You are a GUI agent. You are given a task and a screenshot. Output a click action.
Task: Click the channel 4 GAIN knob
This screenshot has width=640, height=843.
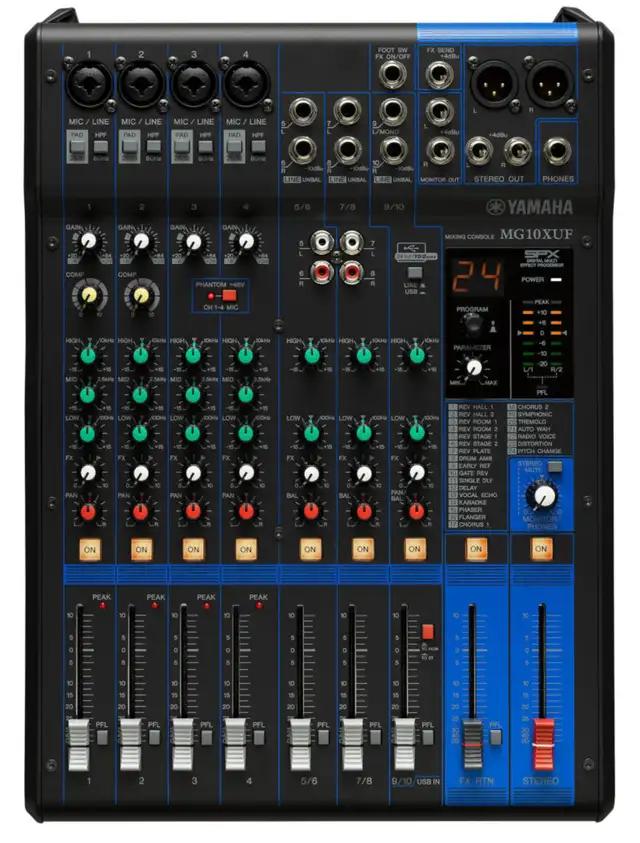(246, 241)
